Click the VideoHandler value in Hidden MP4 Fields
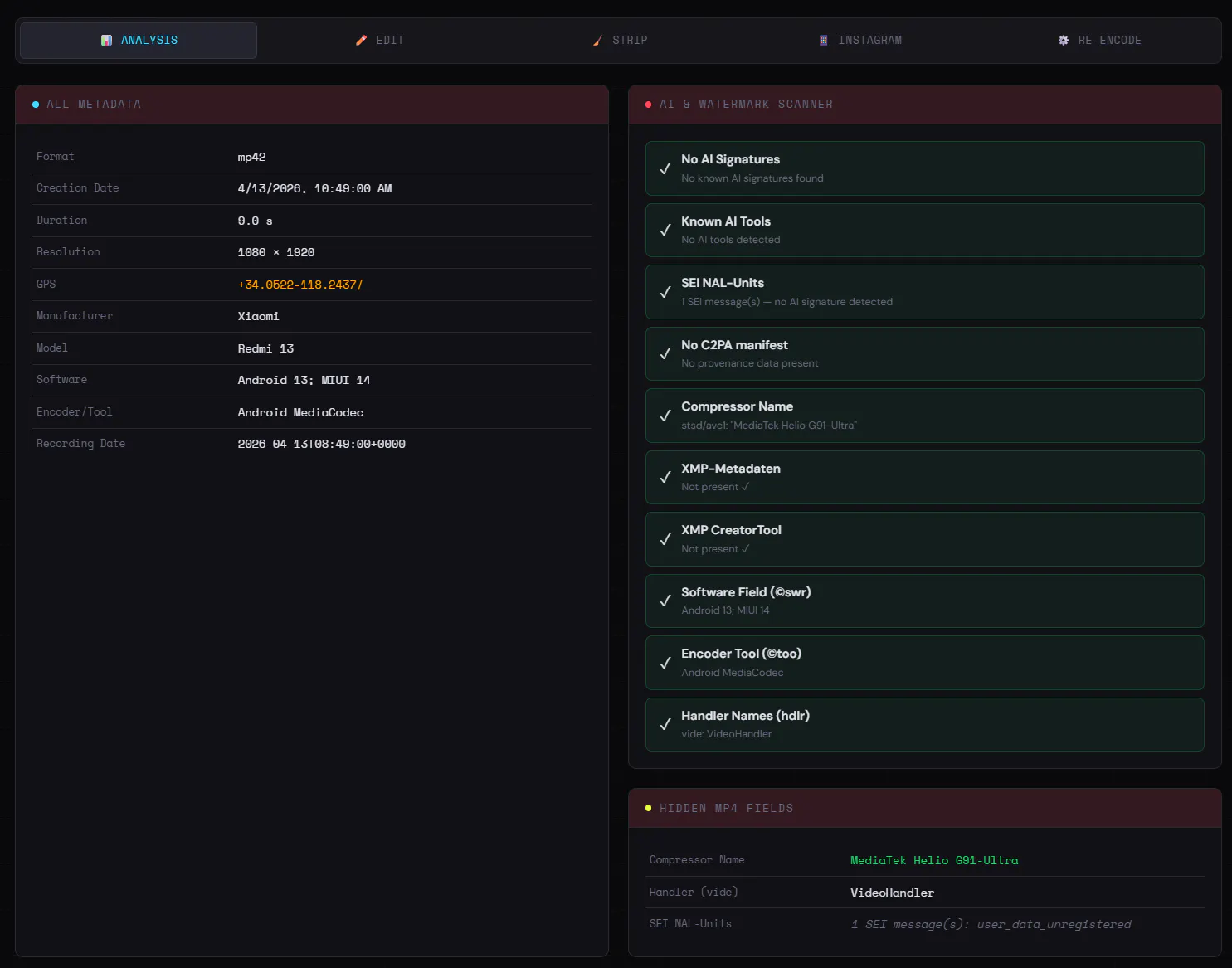This screenshot has width=1232, height=968. (x=892, y=893)
